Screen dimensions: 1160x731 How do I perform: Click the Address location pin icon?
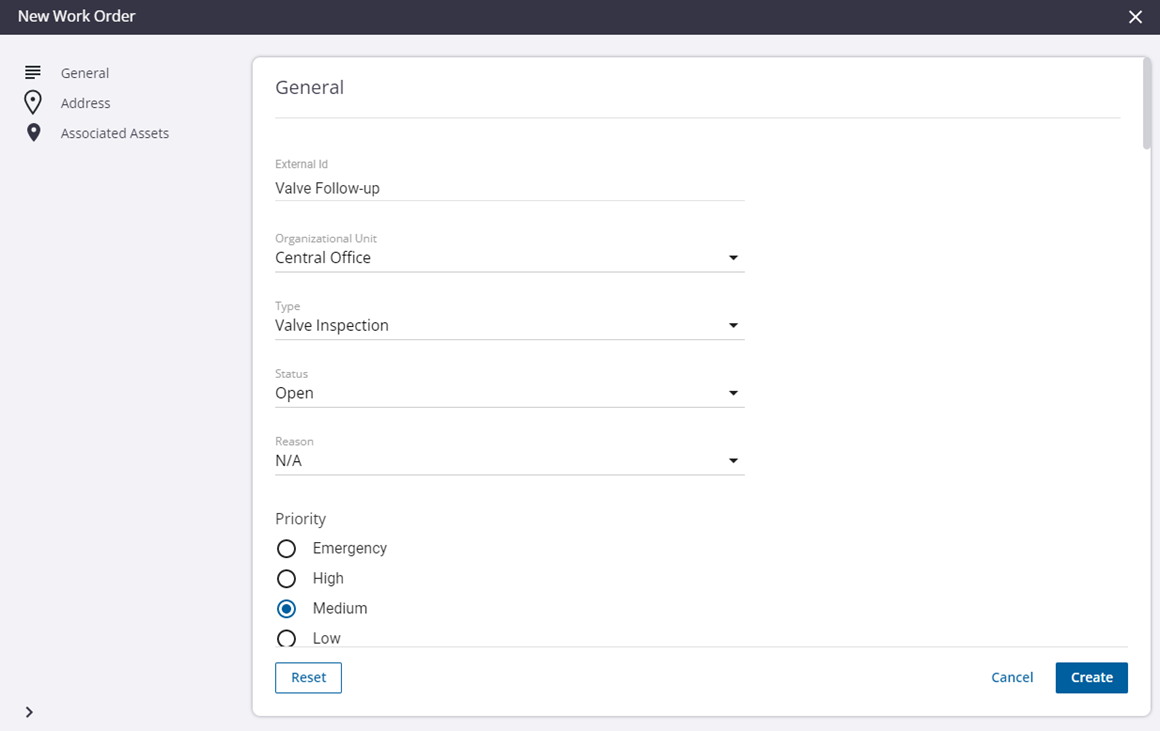coord(33,103)
